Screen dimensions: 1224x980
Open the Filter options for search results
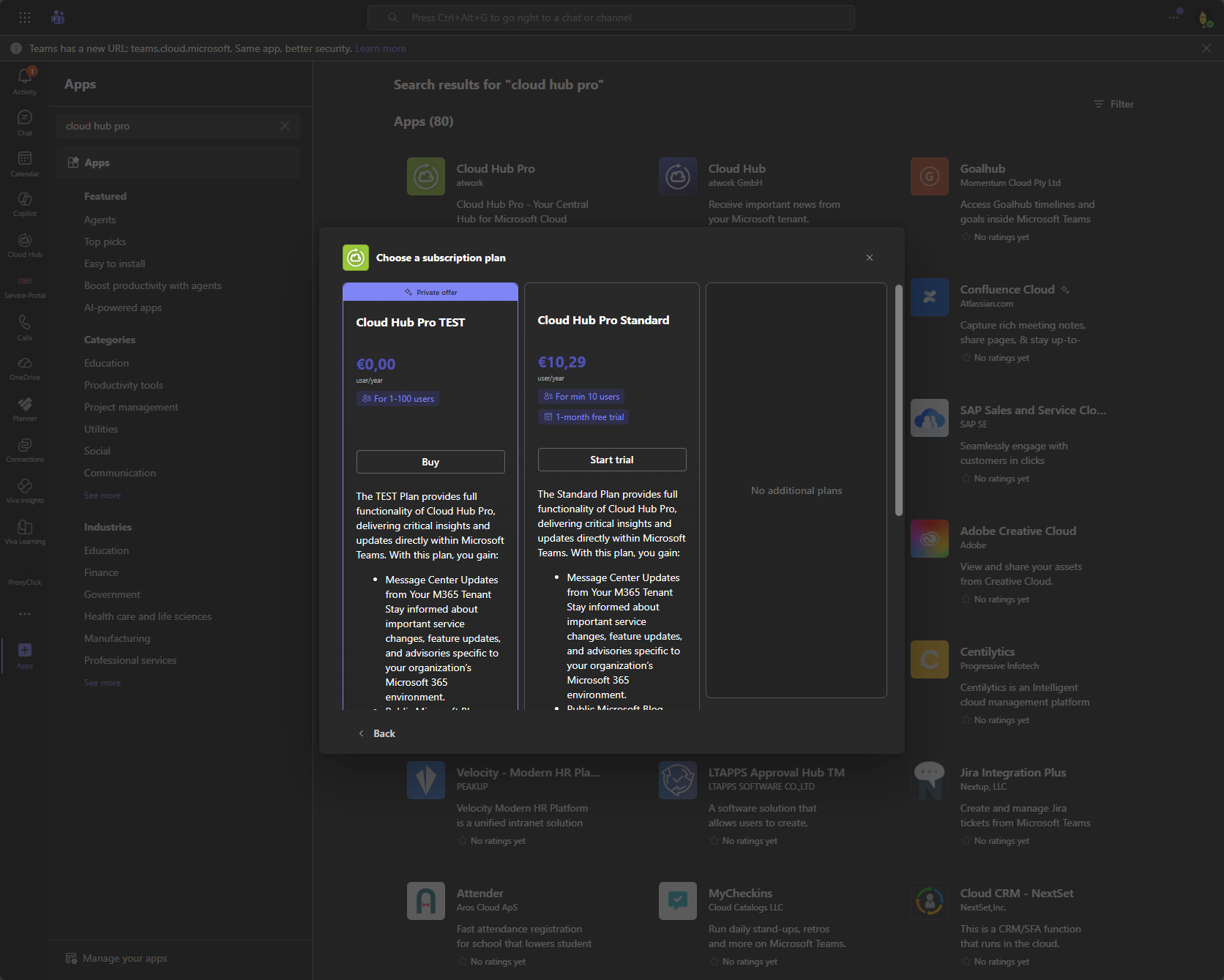pos(1113,104)
